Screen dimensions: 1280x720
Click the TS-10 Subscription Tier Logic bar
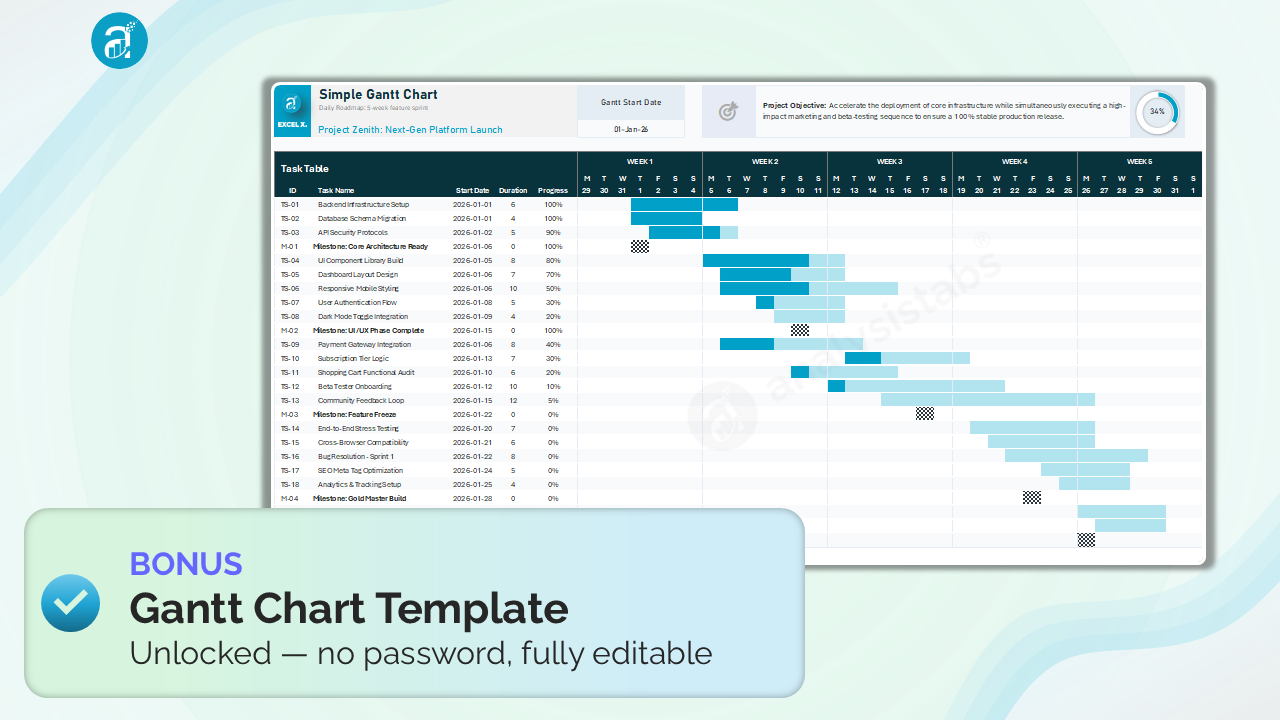pyautogui.click(x=907, y=358)
